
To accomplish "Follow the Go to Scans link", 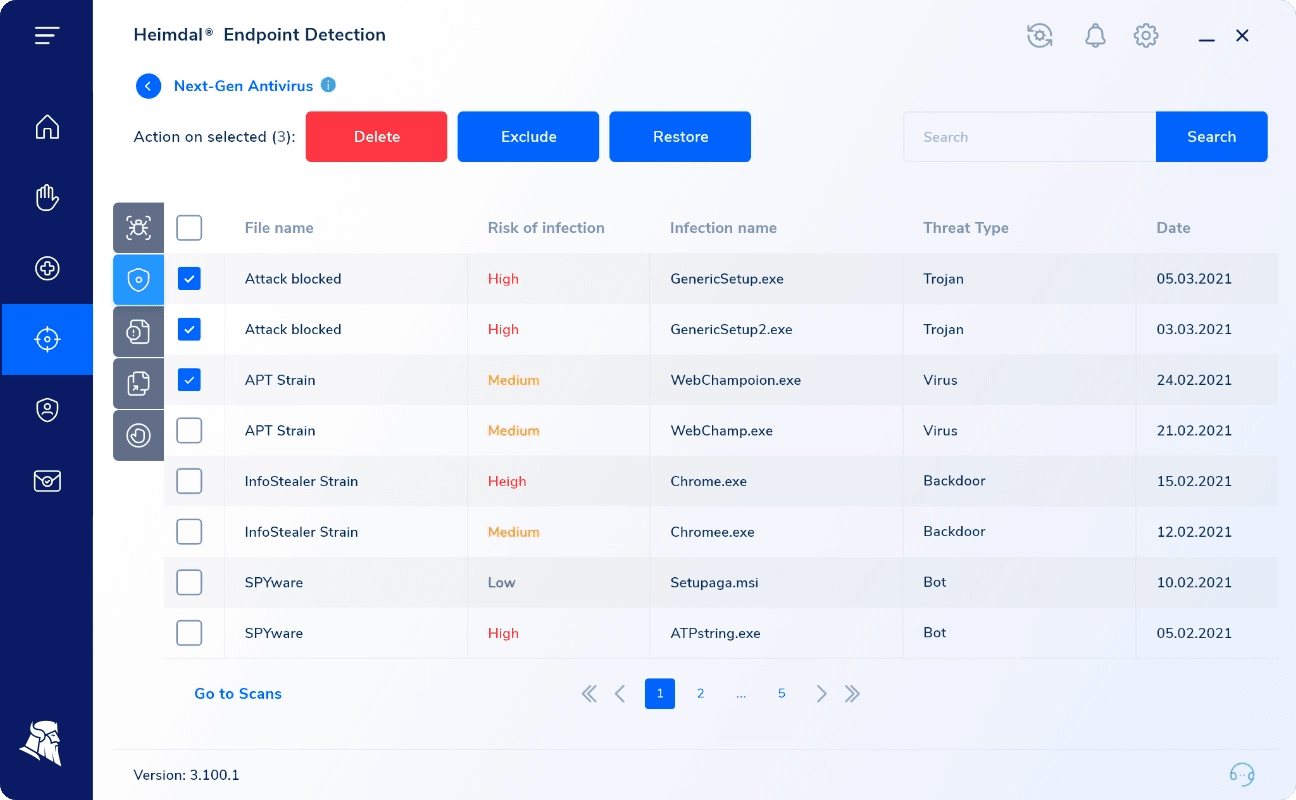I will (238, 694).
